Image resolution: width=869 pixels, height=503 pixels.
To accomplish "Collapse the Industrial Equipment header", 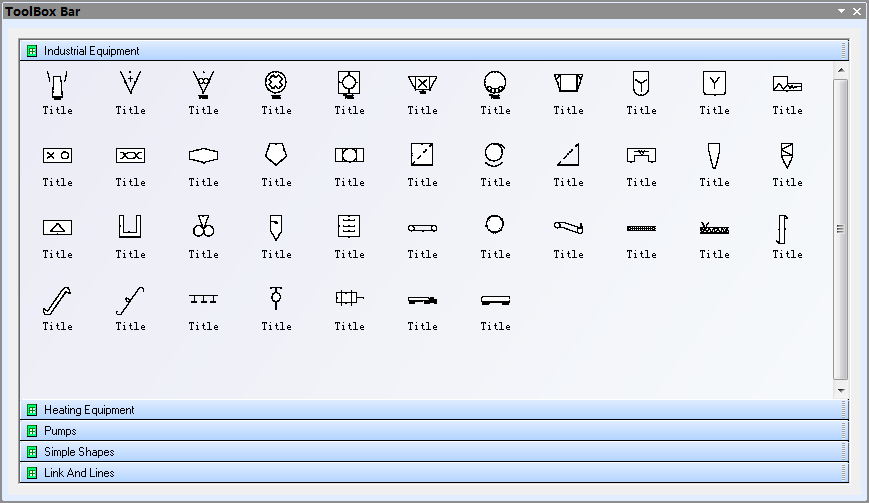I will tap(91, 51).
